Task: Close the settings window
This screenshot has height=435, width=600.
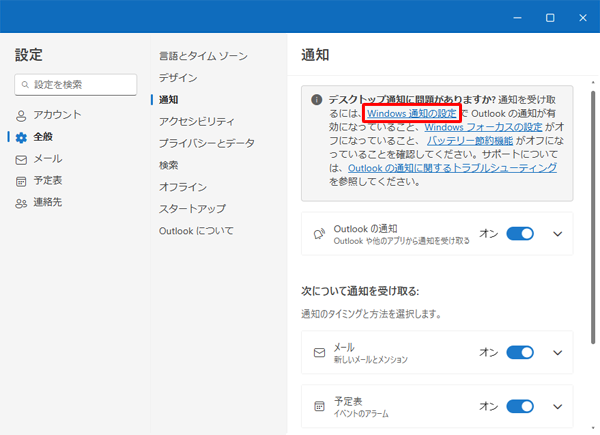Action: point(583,18)
